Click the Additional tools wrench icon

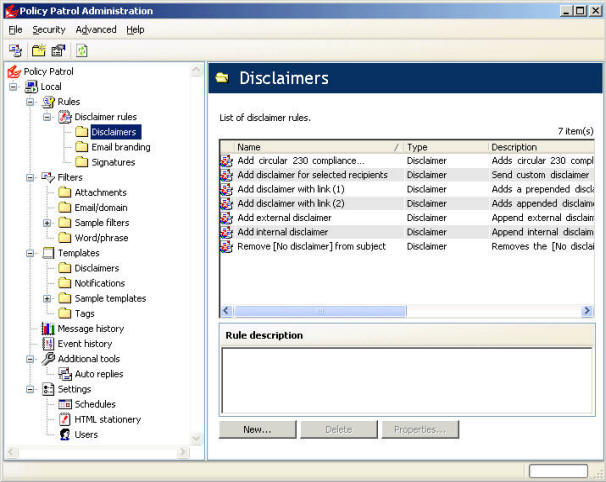coord(48,359)
